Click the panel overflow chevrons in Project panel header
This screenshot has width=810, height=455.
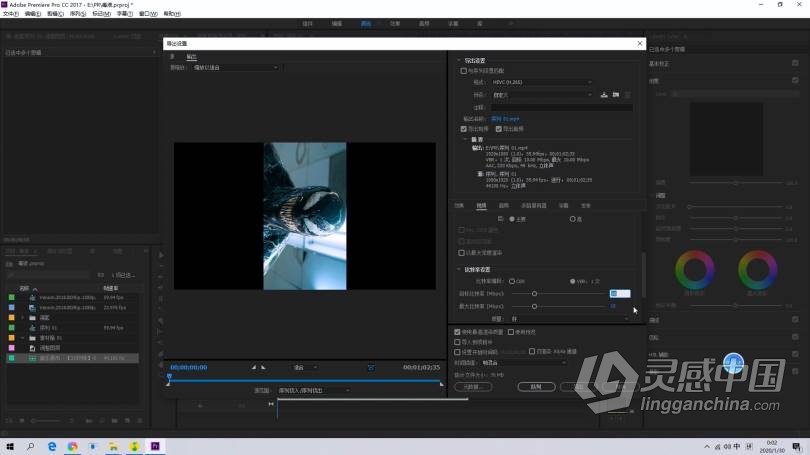(x=146, y=251)
